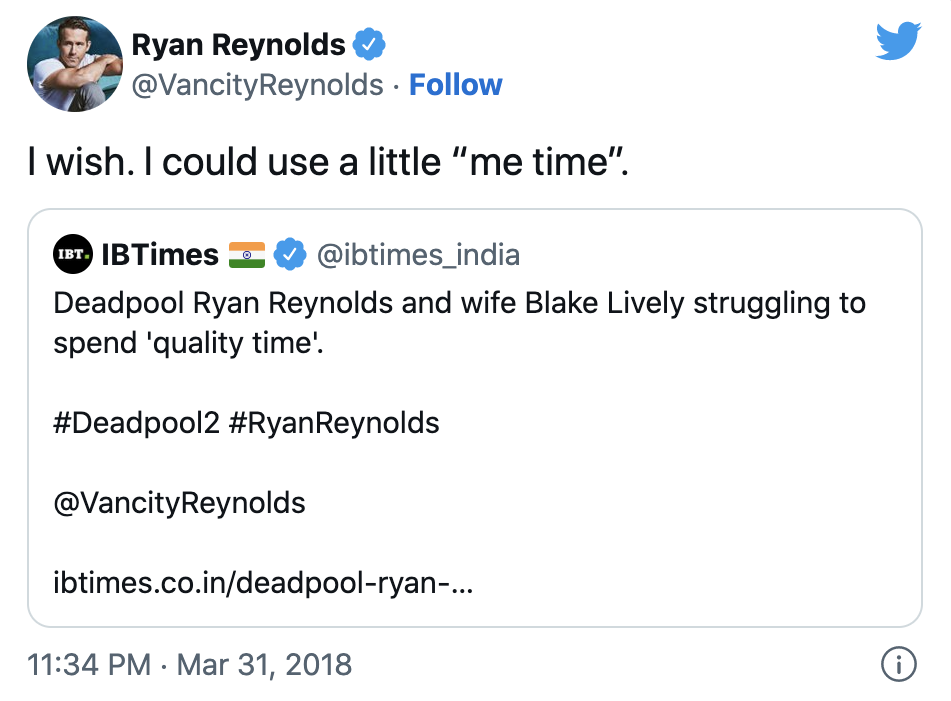Open Ryan Reynolds' profile picture

(x=68, y=62)
